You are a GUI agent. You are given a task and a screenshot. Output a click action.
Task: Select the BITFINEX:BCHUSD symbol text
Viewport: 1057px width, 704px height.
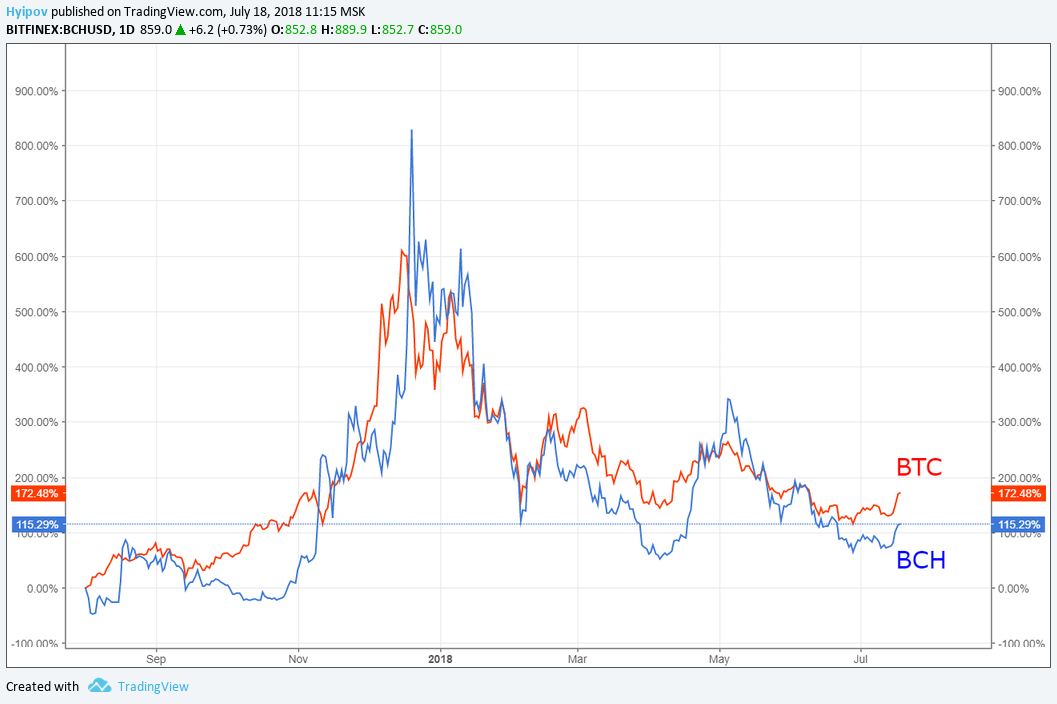(x=59, y=30)
